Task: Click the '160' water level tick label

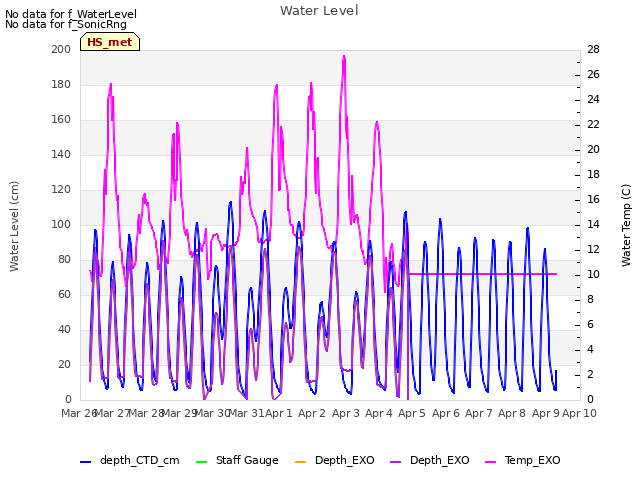Action: point(61,120)
